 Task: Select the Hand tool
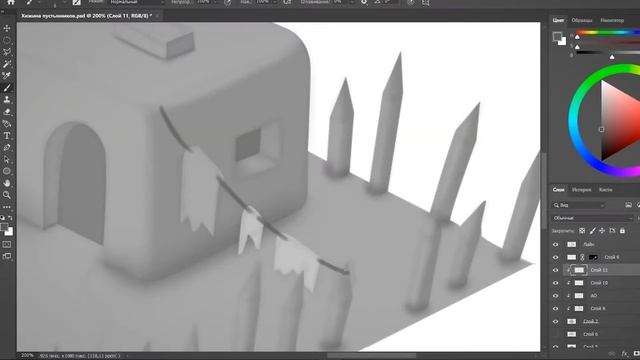point(7,183)
